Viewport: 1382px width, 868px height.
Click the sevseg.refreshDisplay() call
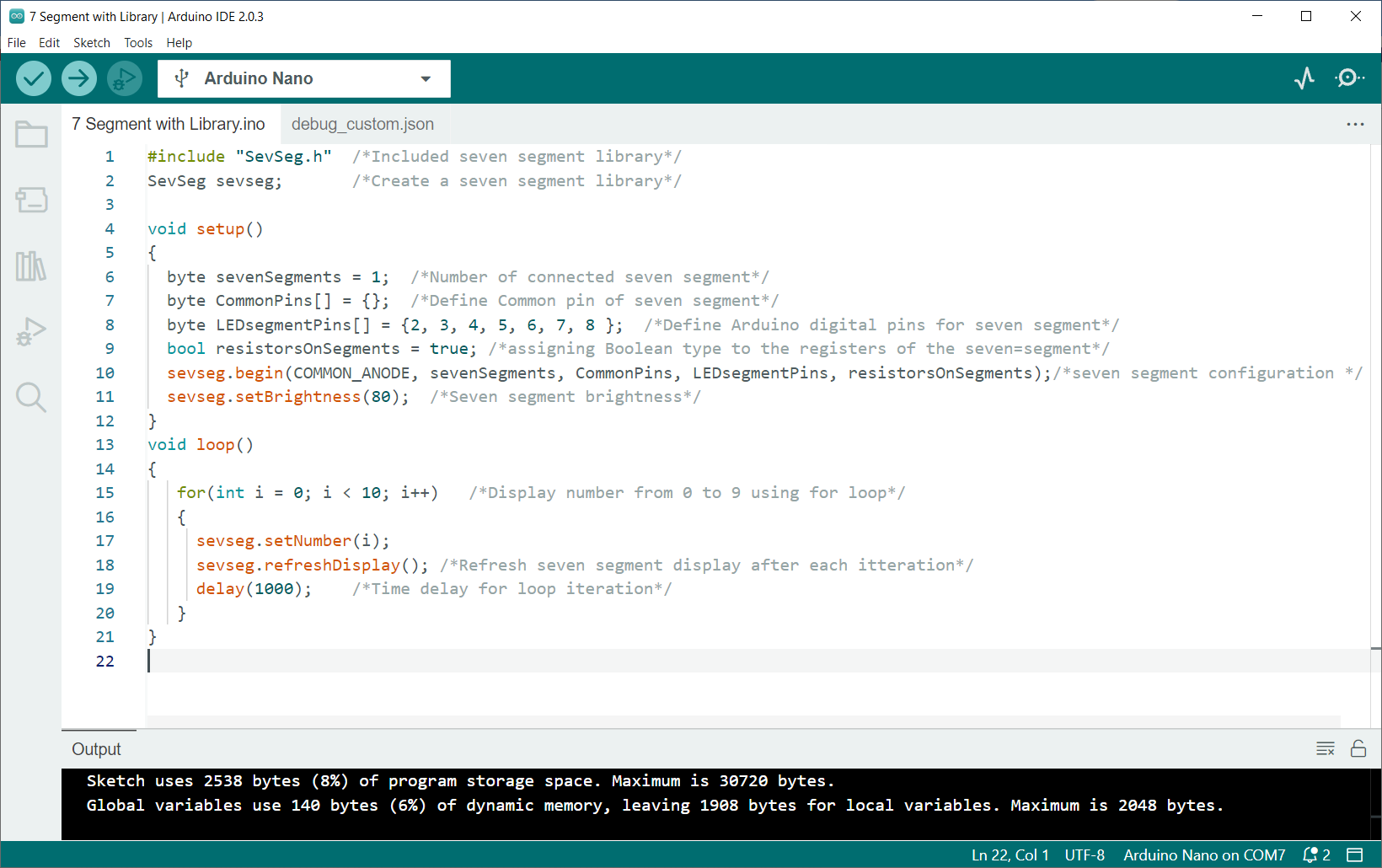coord(312,565)
